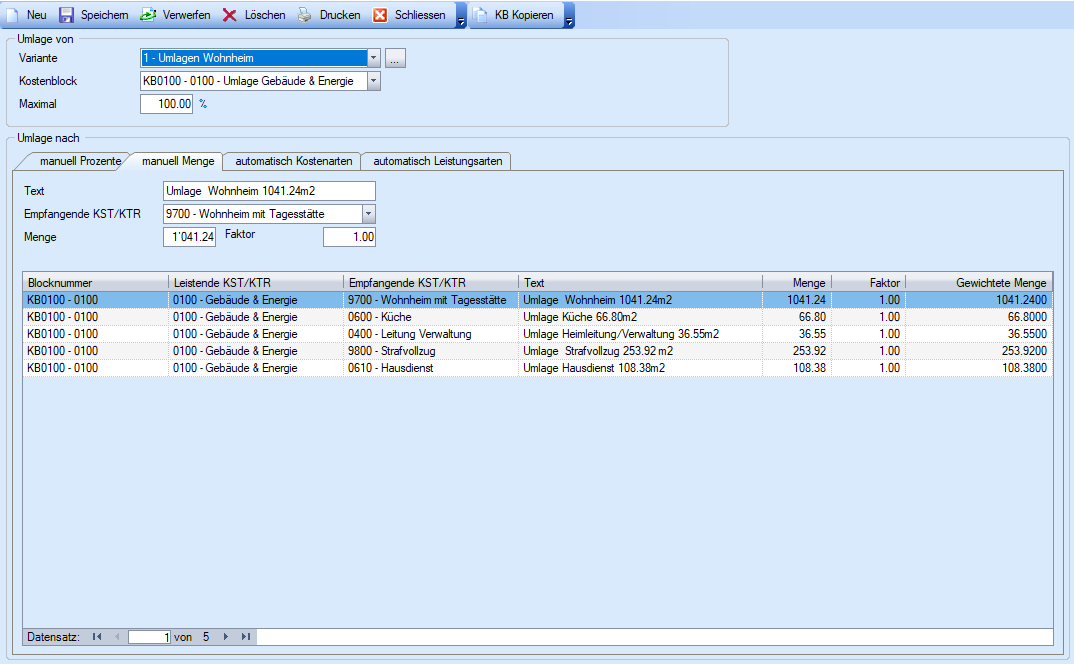This screenshot has width=1074, height=664.
Task: Sort by Gewichtete Menge column header
Action: (979, 282)
